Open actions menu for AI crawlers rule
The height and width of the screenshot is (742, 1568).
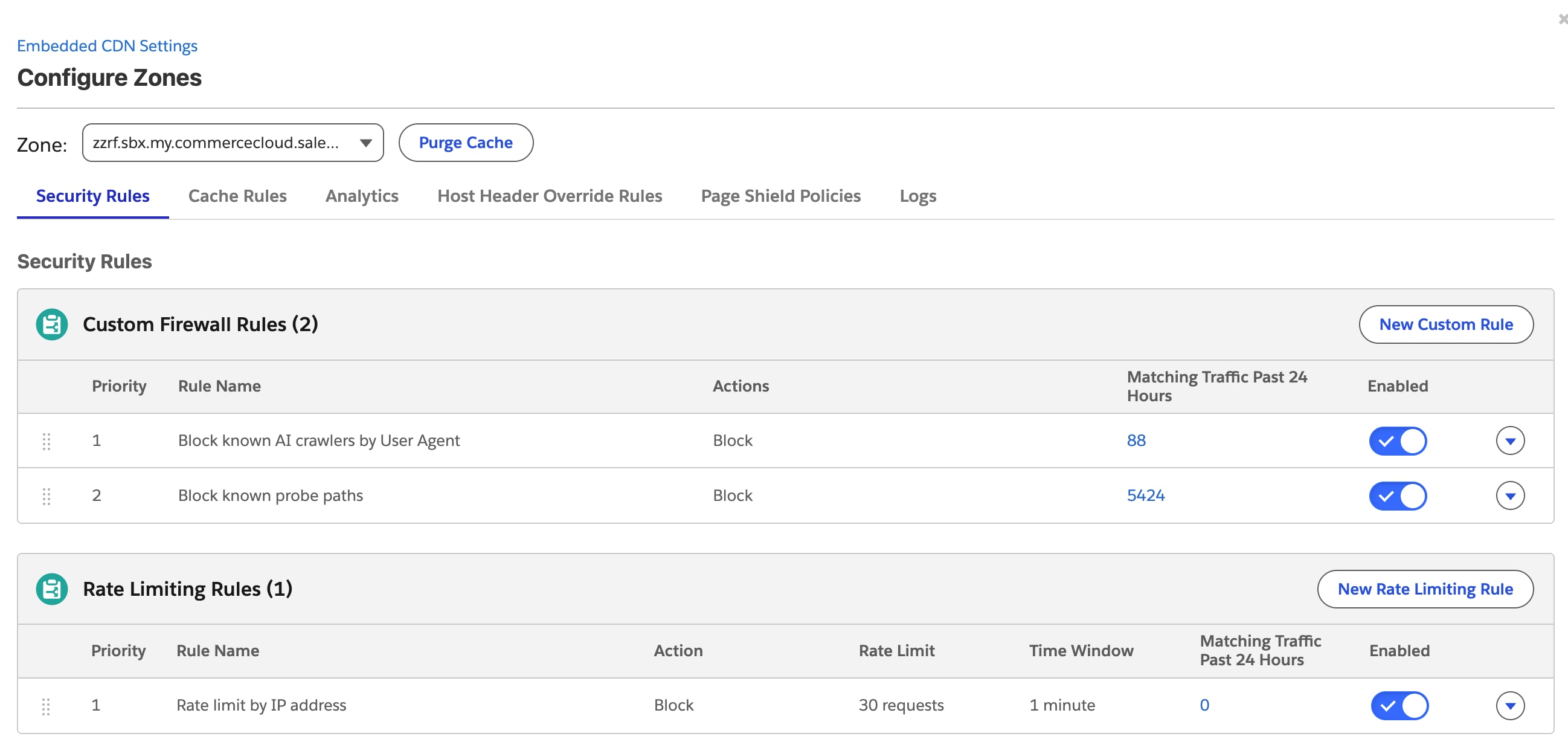(1510, 440)
